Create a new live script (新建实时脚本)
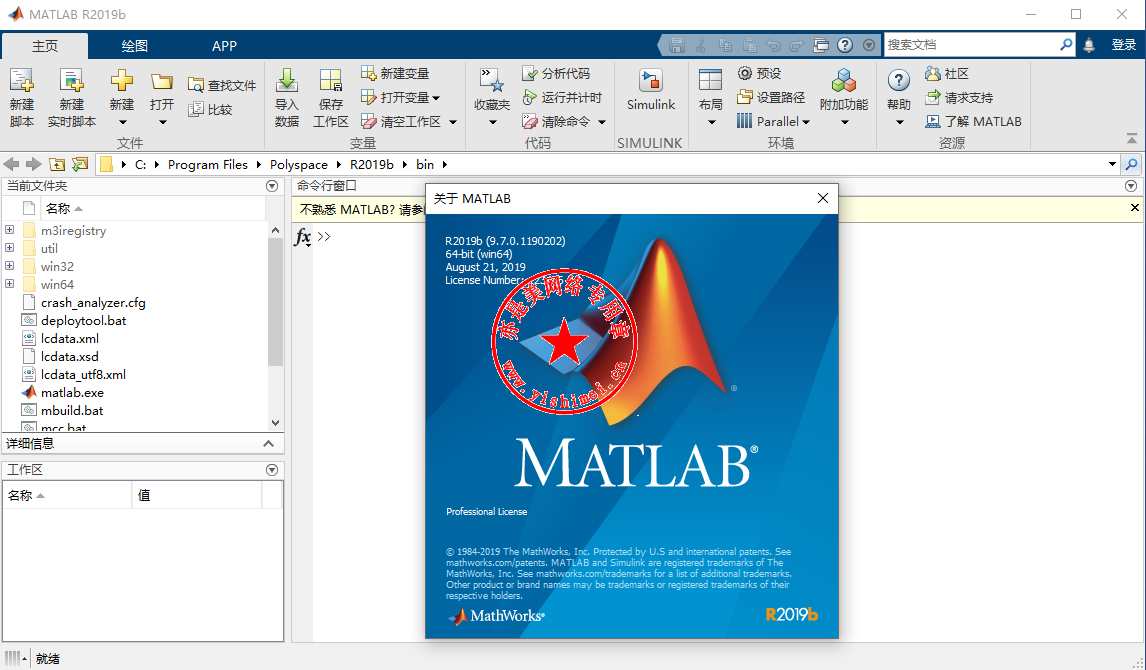 pos(72,98)
